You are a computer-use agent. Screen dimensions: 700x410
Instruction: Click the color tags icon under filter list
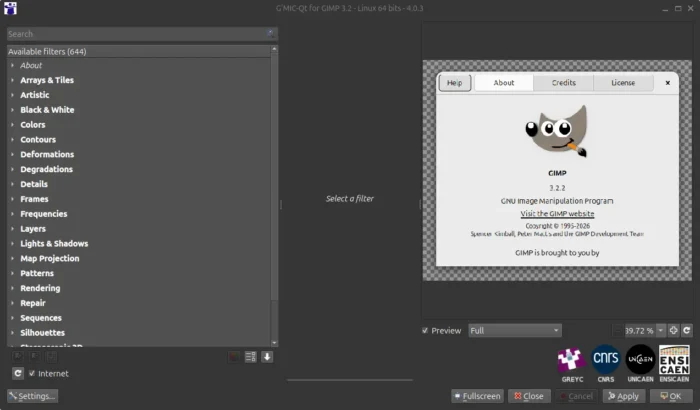click(x=233, y=357)
